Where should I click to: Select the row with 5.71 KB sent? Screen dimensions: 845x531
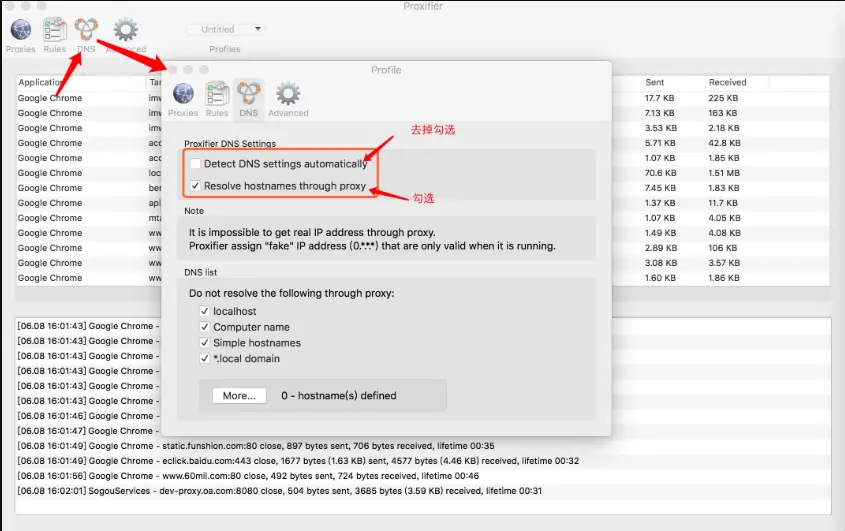click(x=423, y=143)
